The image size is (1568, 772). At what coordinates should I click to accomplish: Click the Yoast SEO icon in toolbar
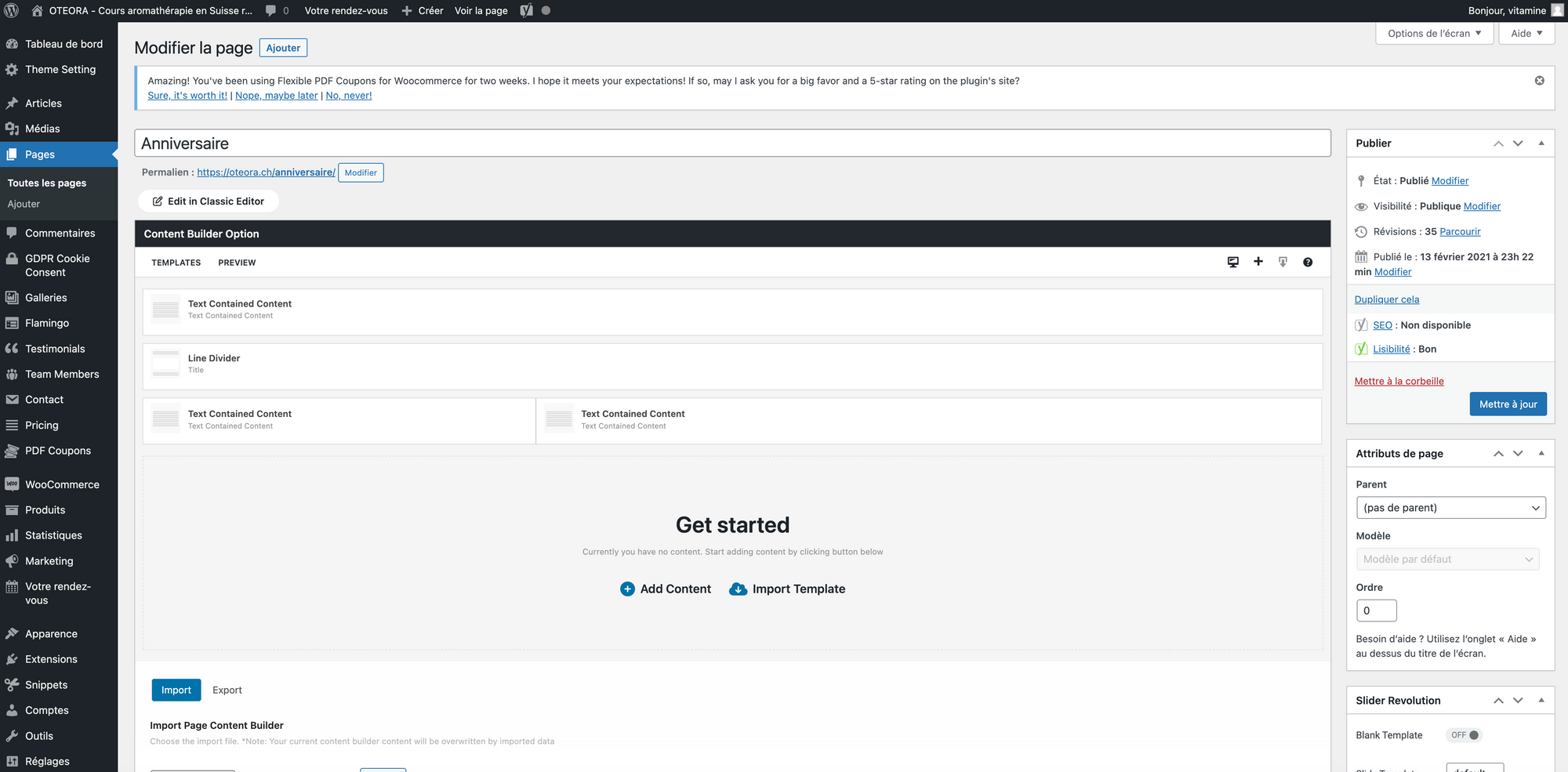[x=525, y=10]
